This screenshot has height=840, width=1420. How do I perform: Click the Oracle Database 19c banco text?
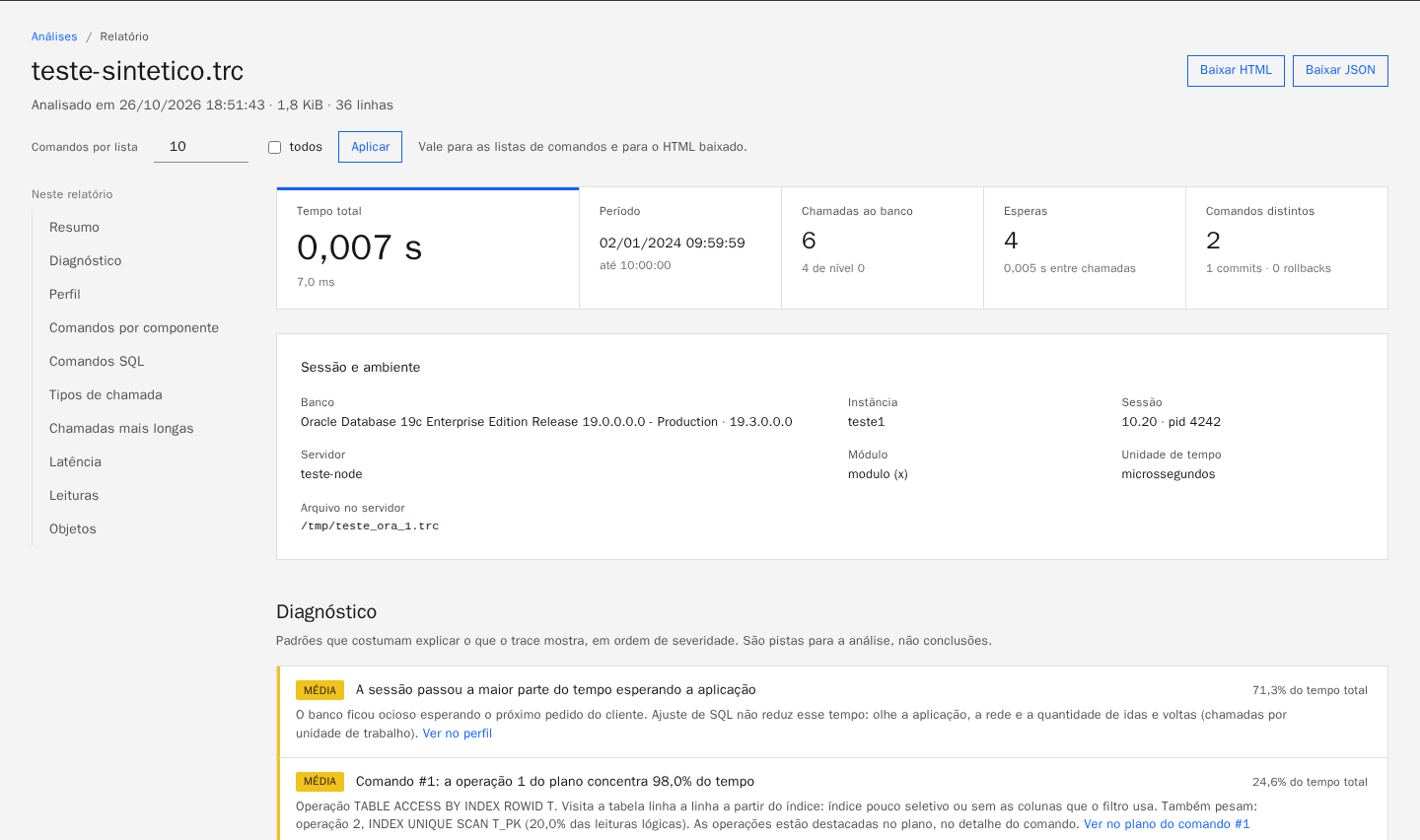pos(546,421)
